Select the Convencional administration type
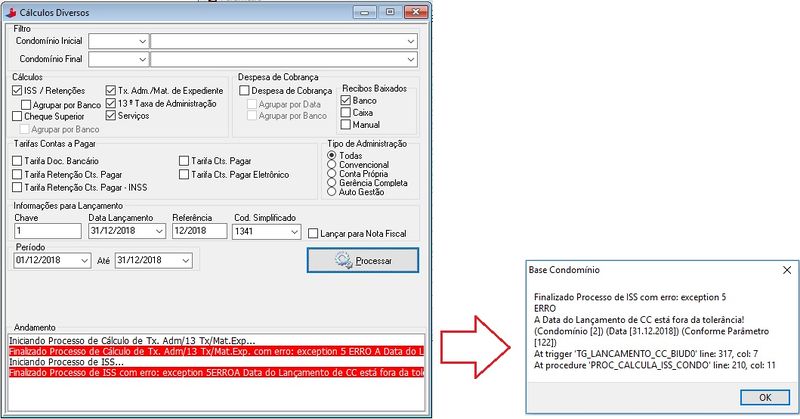 (x=332, y=165)
